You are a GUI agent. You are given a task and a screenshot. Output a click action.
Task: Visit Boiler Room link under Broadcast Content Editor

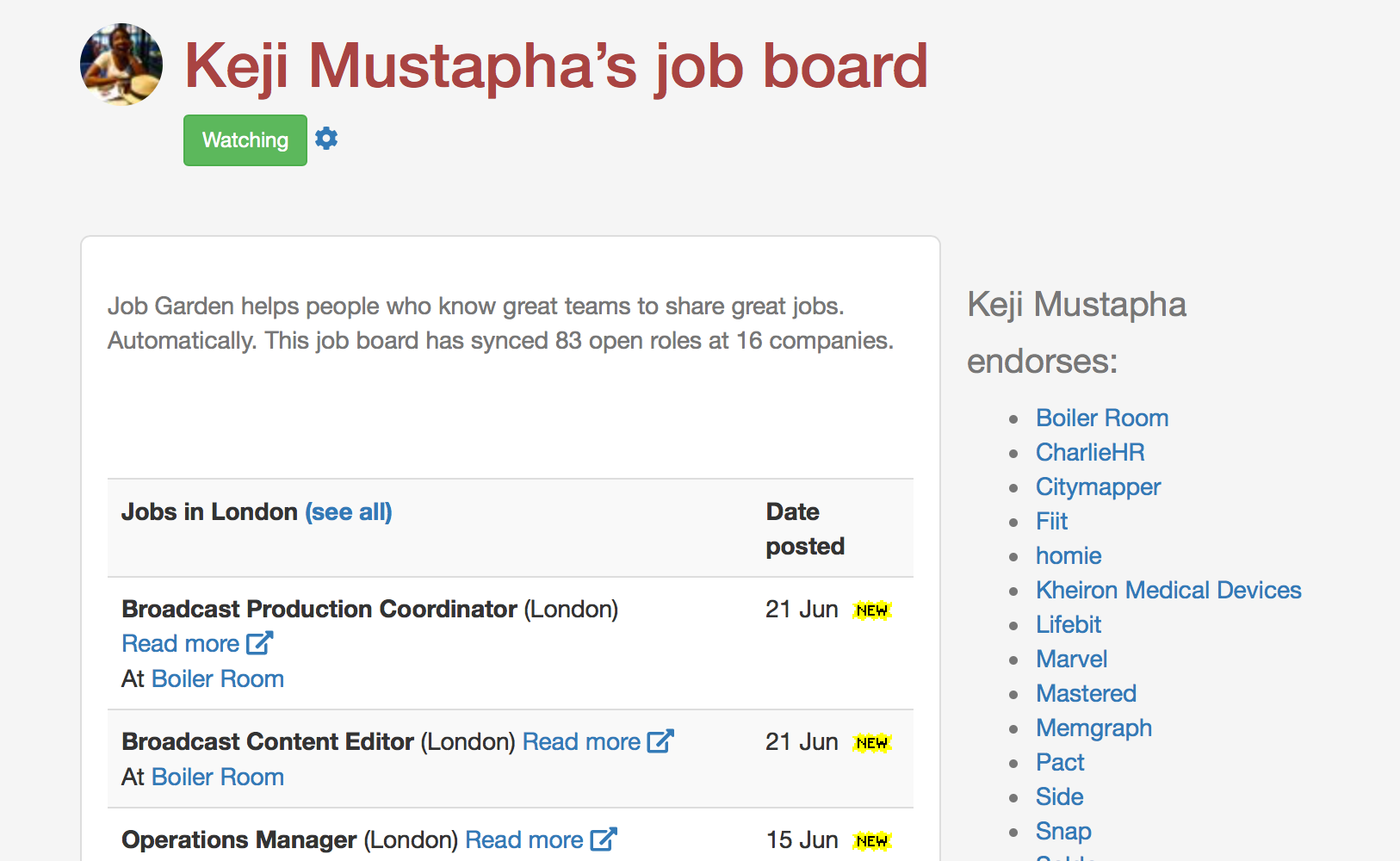point(218,777)
